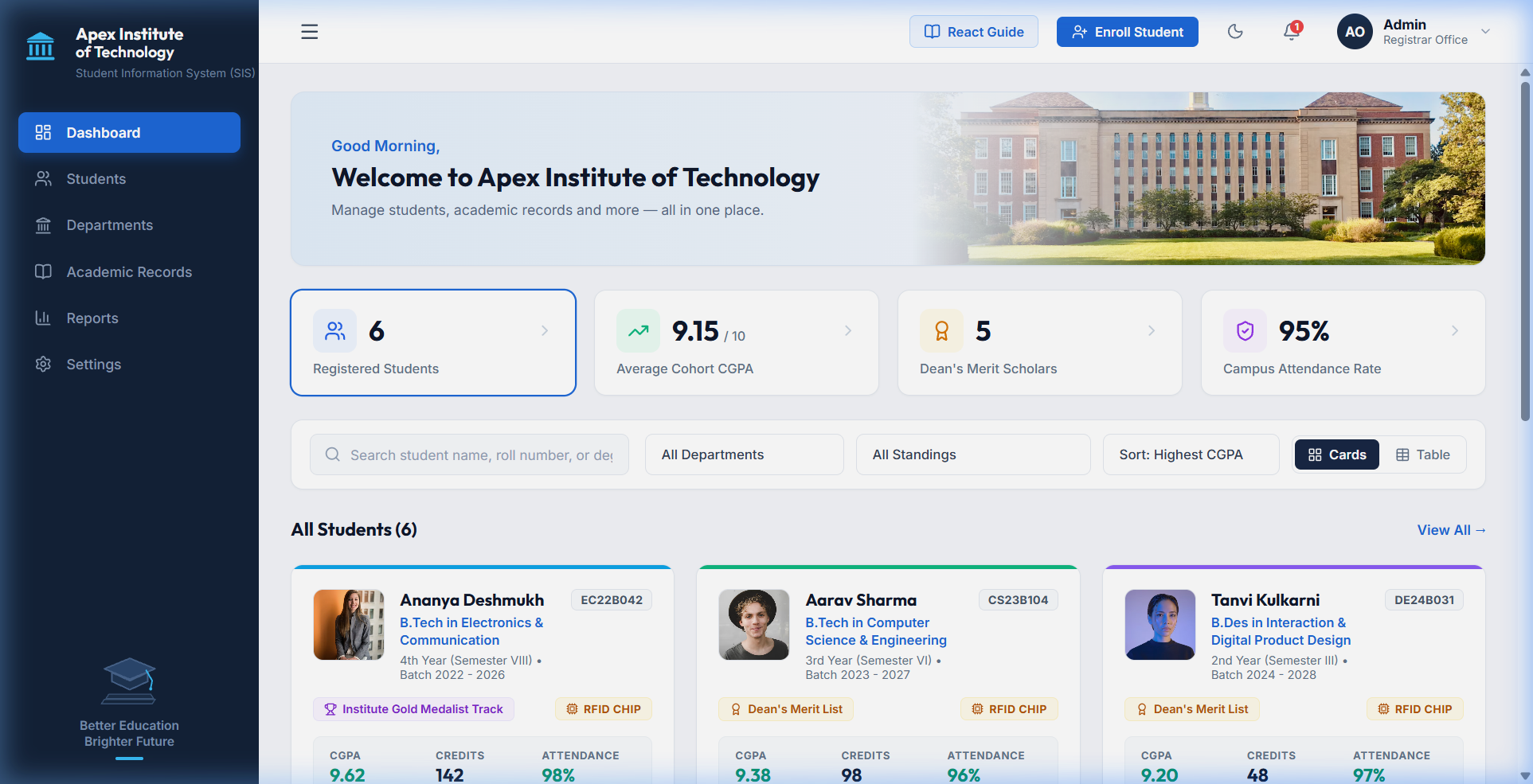Screen dimensions: 1533x784
Task: Open Registered Students card chevron
Action: (x=545, y=330)
